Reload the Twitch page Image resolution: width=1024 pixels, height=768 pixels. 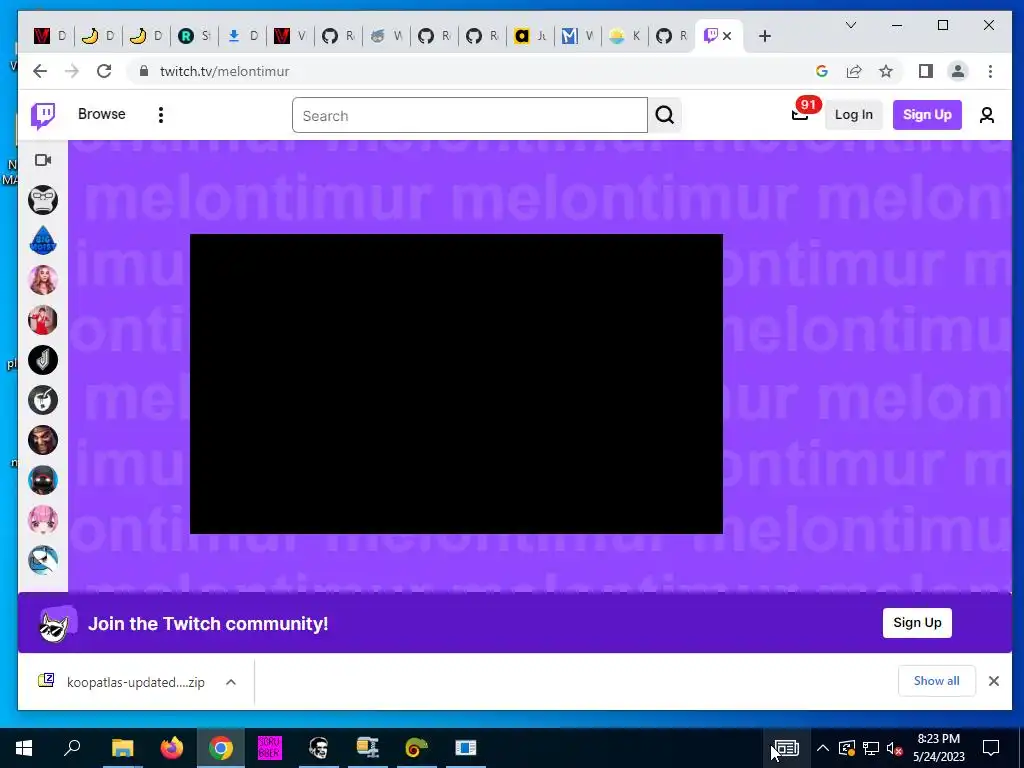coord(104,71)
